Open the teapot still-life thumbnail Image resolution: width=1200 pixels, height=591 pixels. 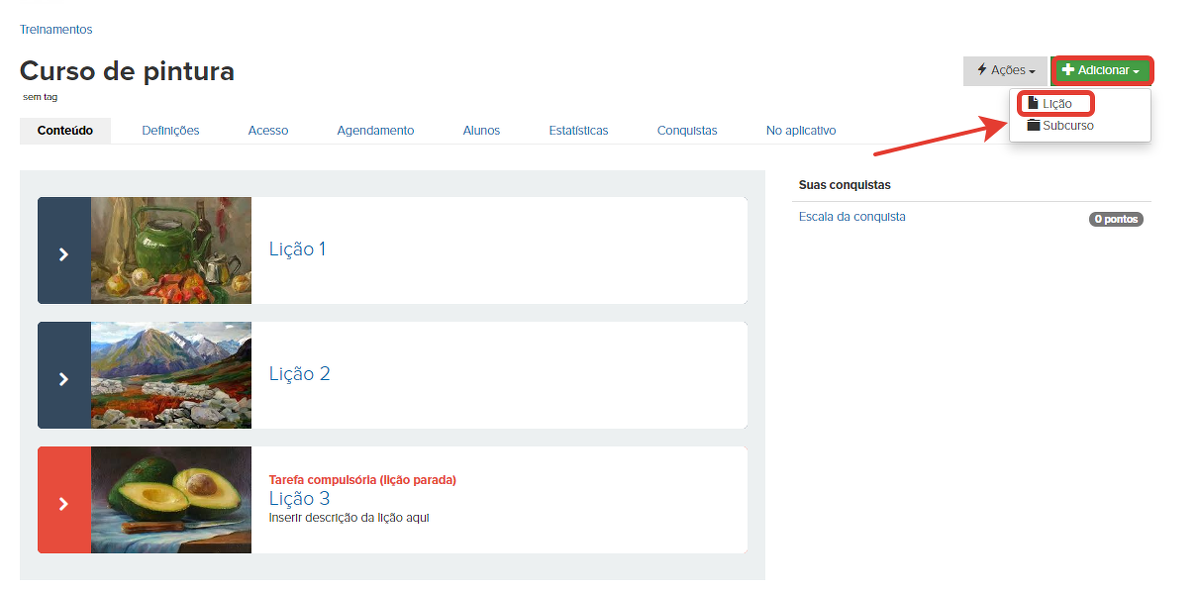pyautogui.click(x=171, y=250)
